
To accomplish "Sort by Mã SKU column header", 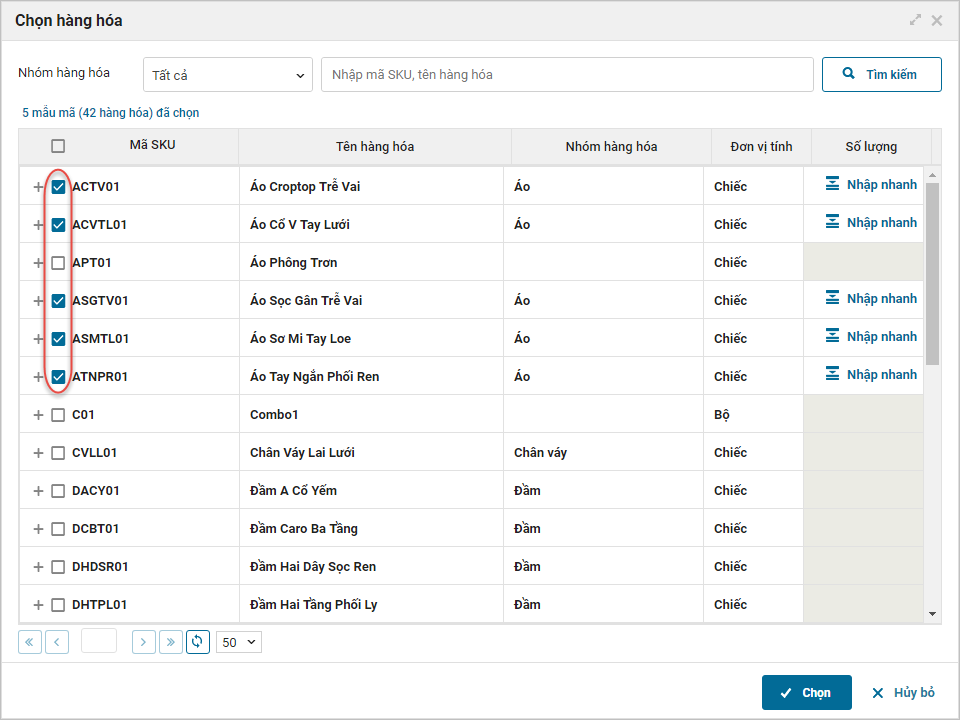I will [152, 145].
